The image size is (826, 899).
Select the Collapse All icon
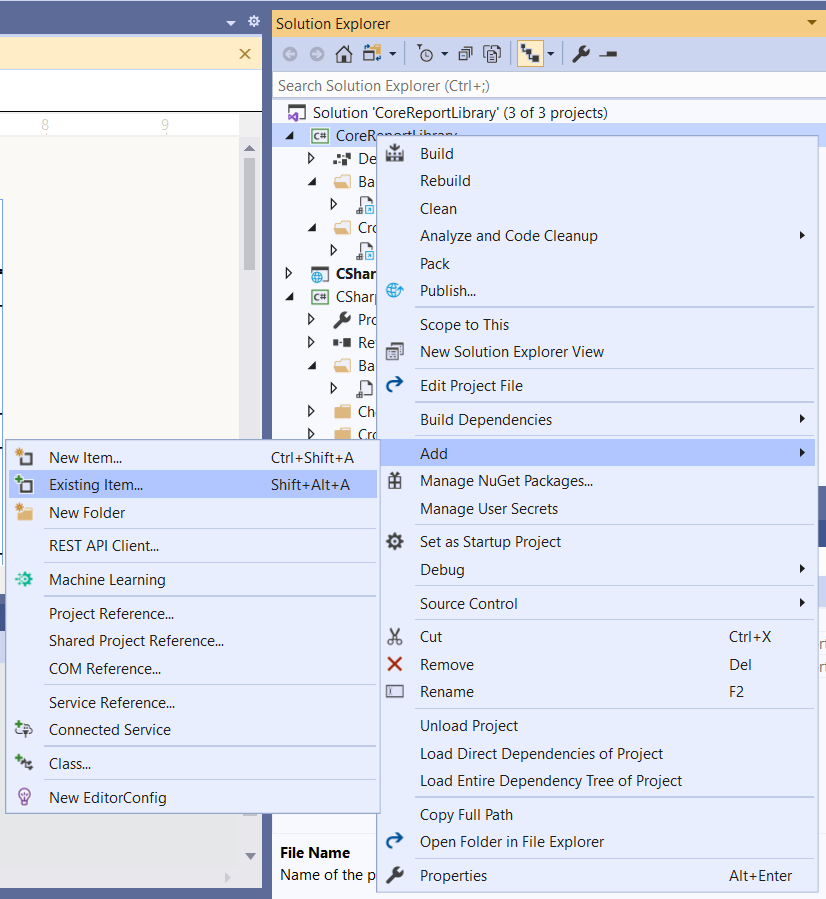[x=466, y=53]
